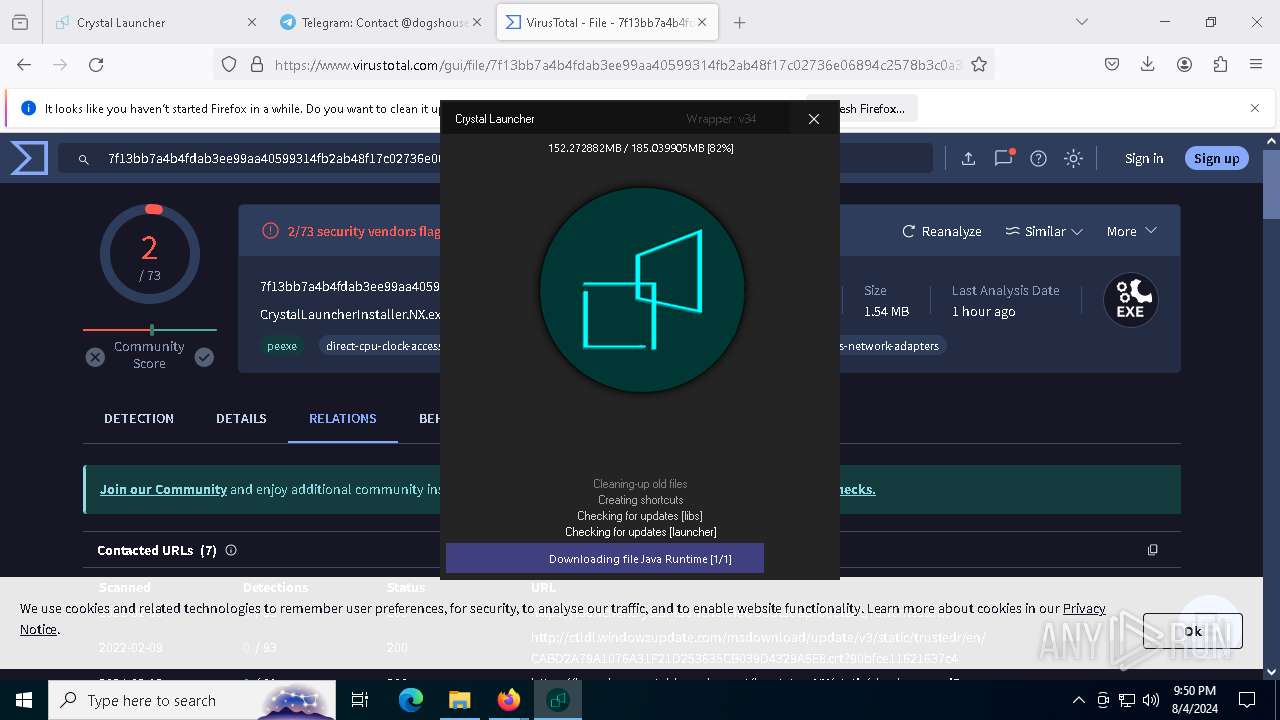The width and height of the screenshot is (1280, 720).
Task: Open the Windows notification center
Action: pos(1247,700)
